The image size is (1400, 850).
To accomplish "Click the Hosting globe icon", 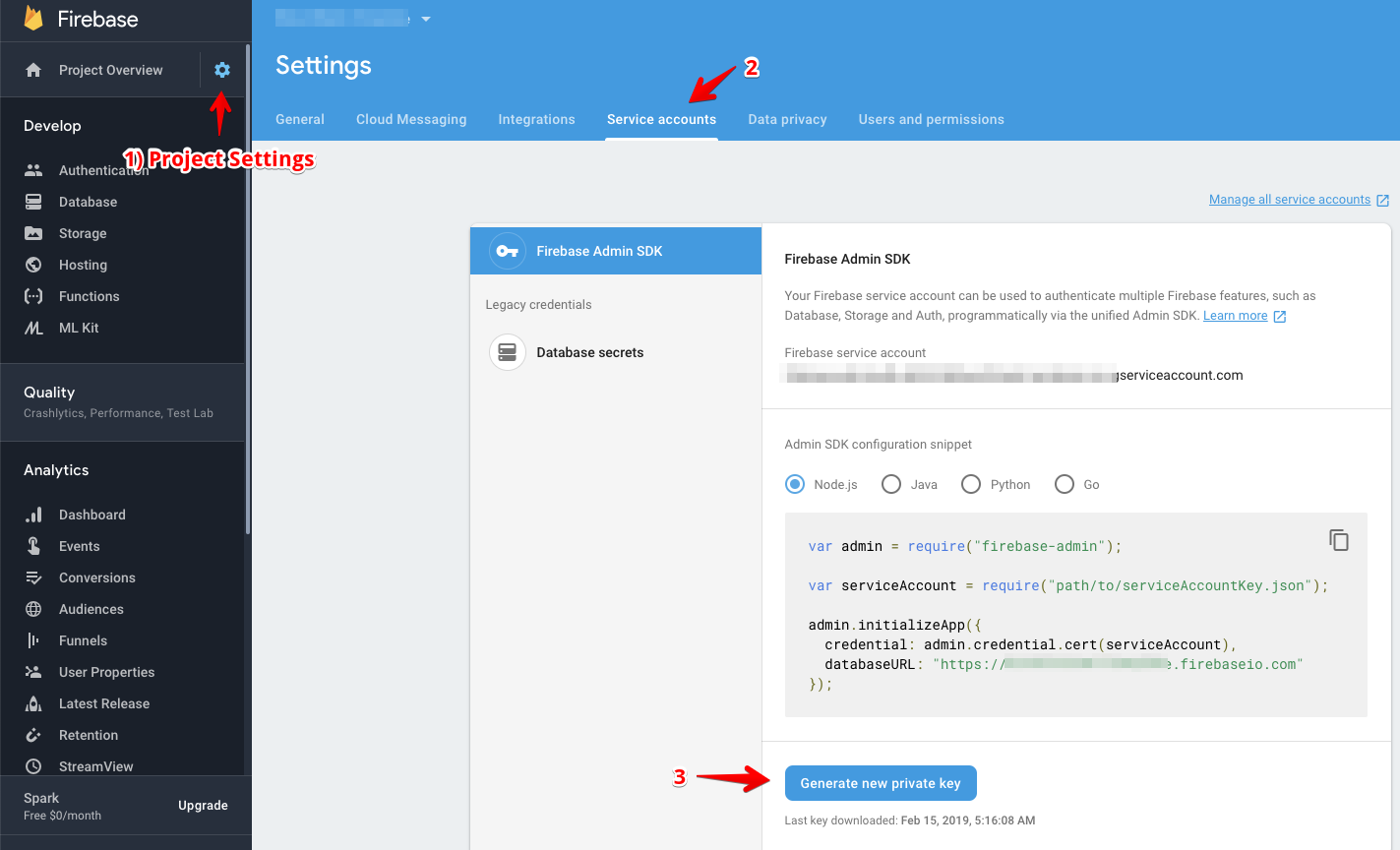I will (33, 265).
